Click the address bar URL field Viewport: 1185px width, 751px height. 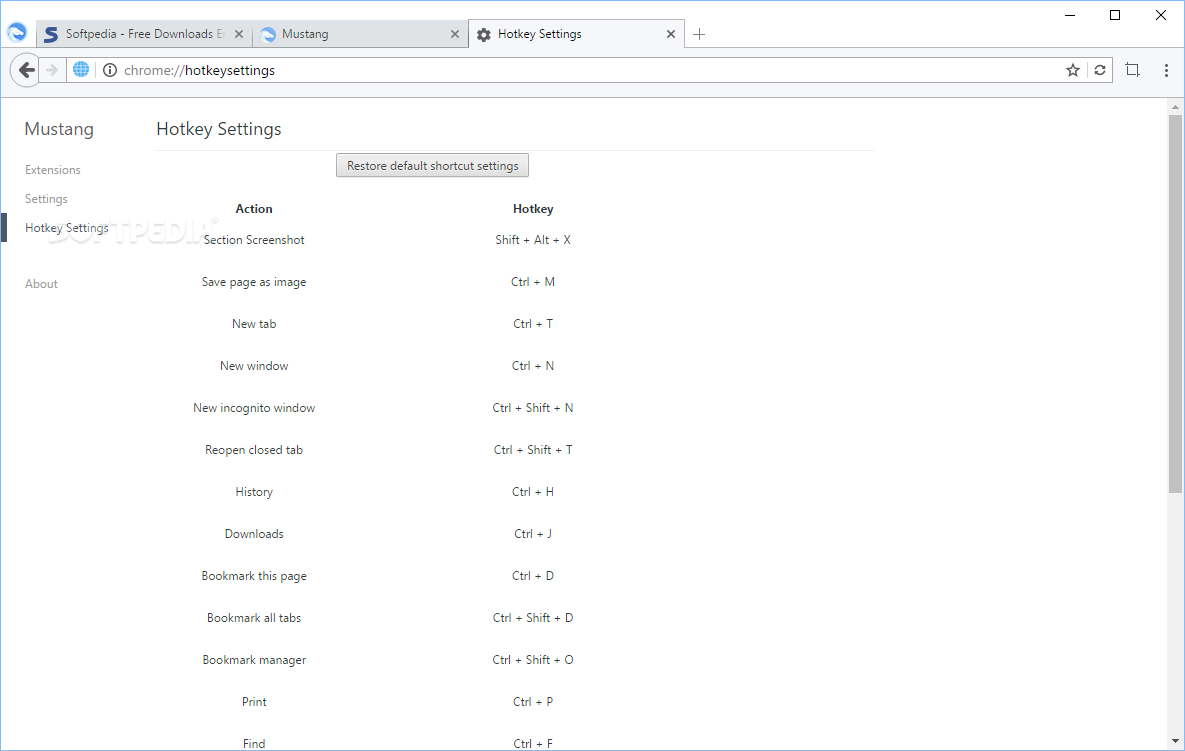[589, 70]
